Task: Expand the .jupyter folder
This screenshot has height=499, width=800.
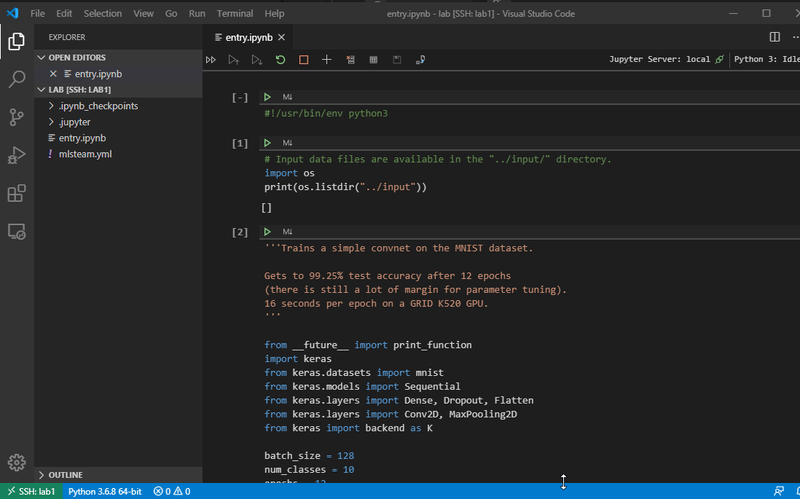Action: tap(118, 122)
